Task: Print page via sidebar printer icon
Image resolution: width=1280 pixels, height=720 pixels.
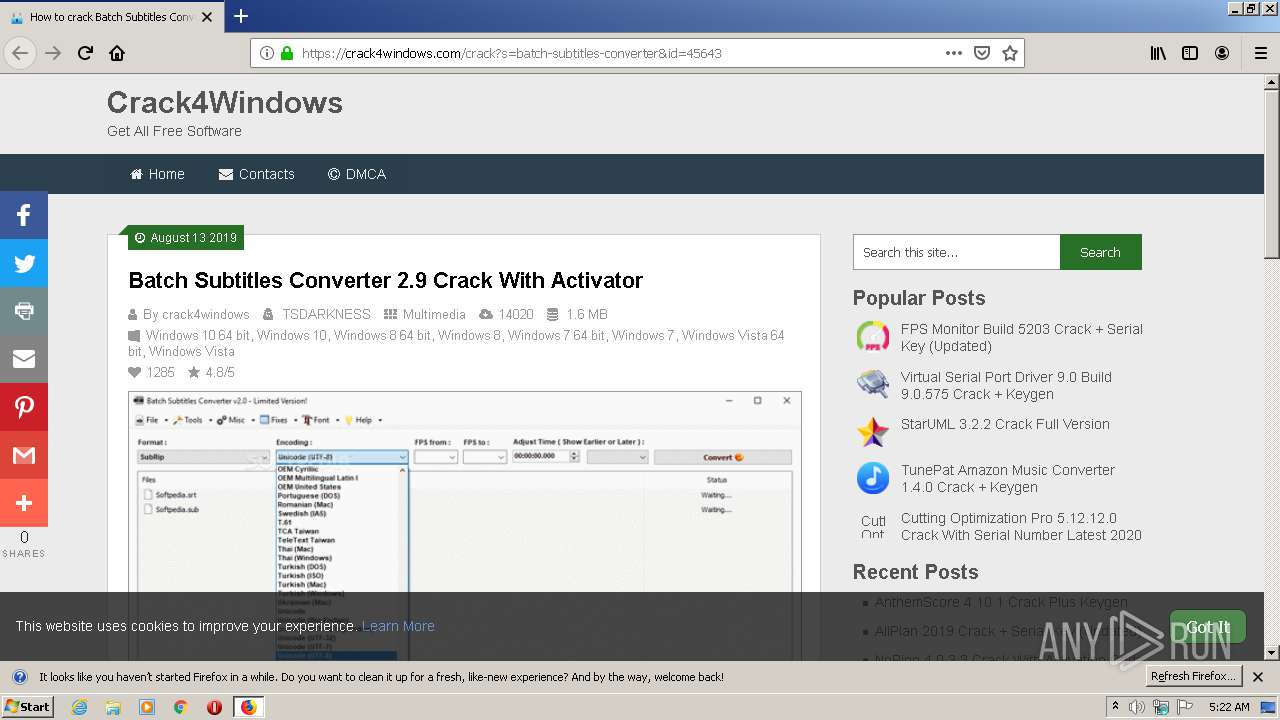Action: click(x=24, y=311)
